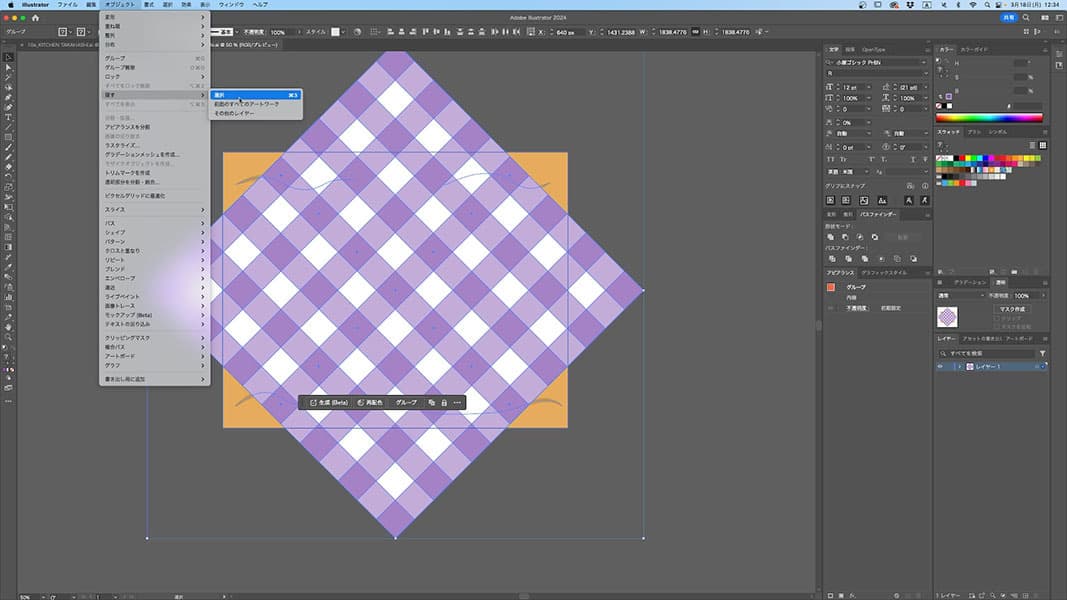This screenshot has width=1067, height=600.
Task: Click the filter icon in the Layers panel
Action: (1043, 354)
